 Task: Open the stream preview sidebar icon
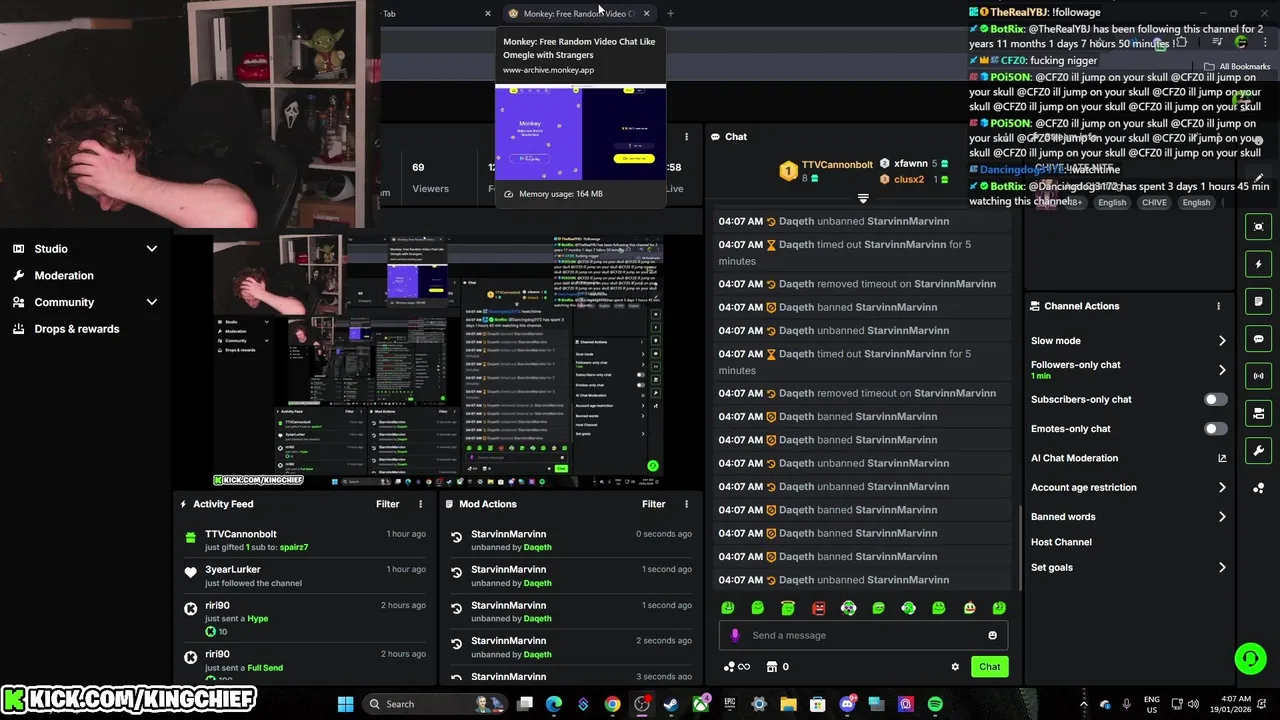click(x=1259, y=227)
